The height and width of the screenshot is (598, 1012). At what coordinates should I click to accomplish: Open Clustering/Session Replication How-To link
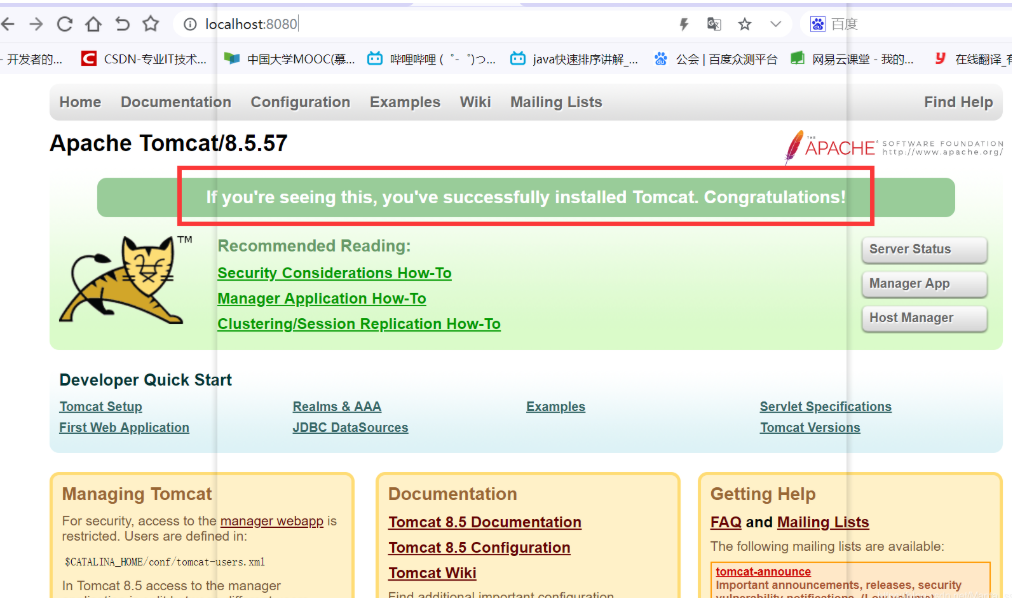pyautogui.click(x=359, y=324)
